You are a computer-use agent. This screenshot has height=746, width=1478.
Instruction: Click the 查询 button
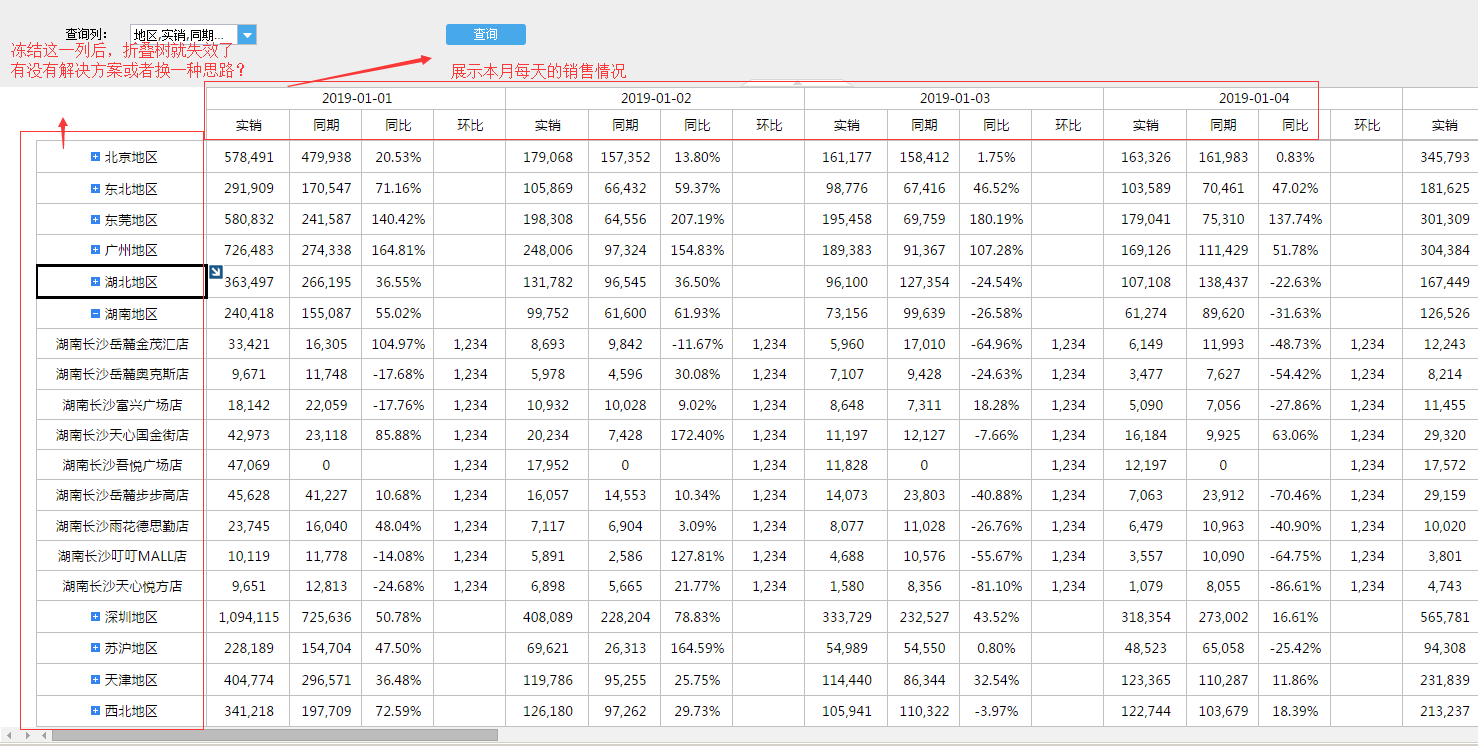click(x=486, y=34)
